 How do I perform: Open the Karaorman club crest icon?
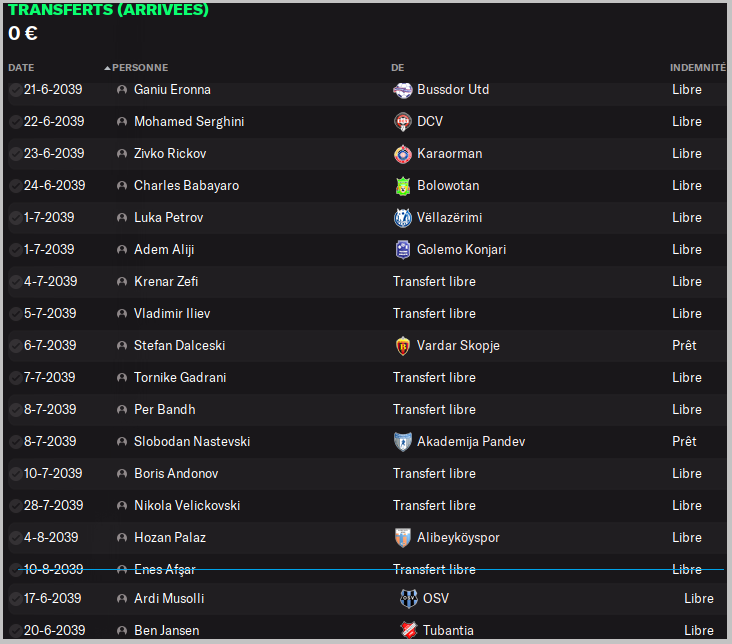402,154
